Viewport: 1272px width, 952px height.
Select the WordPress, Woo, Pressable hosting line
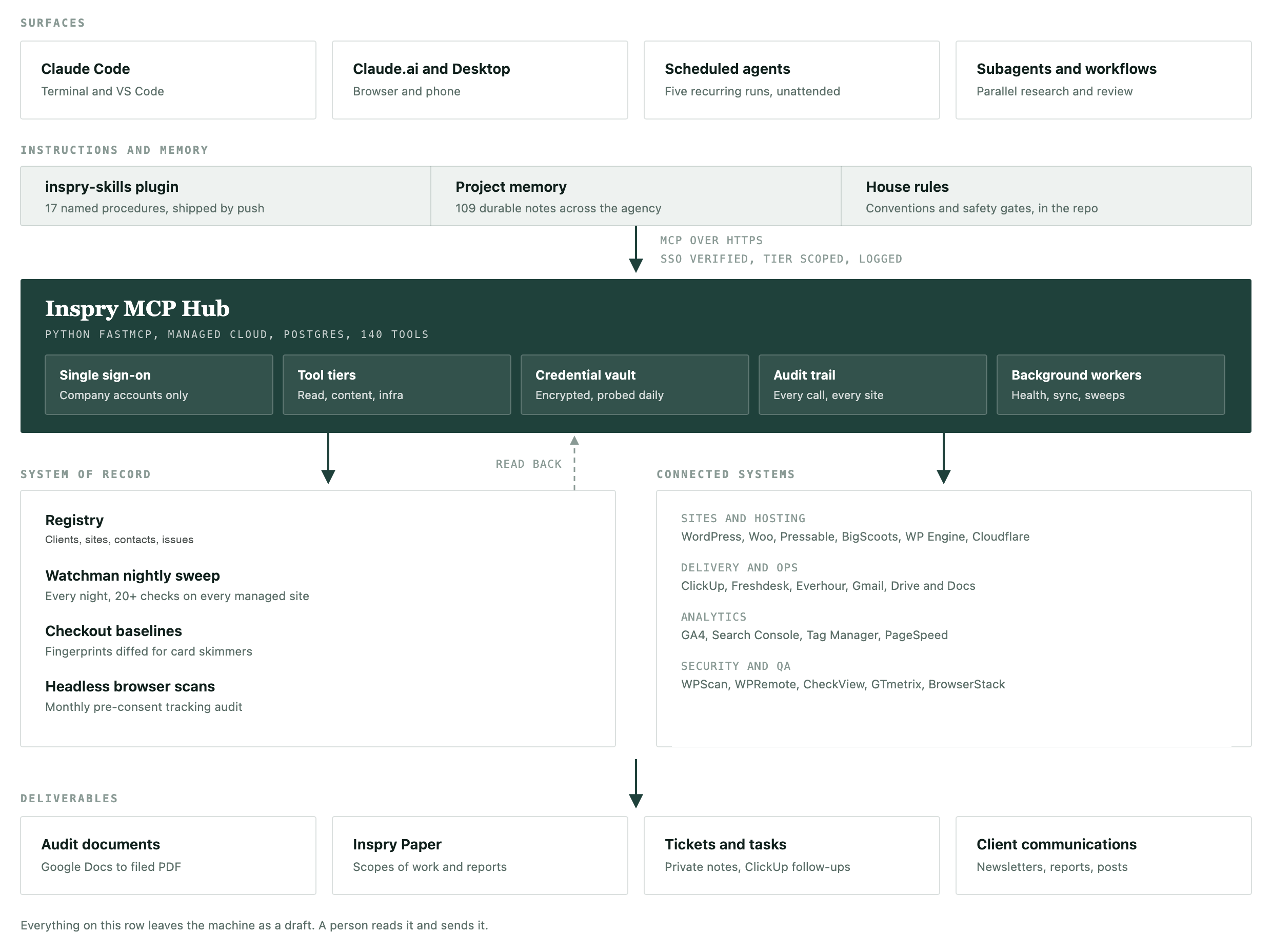pos(855,536)
